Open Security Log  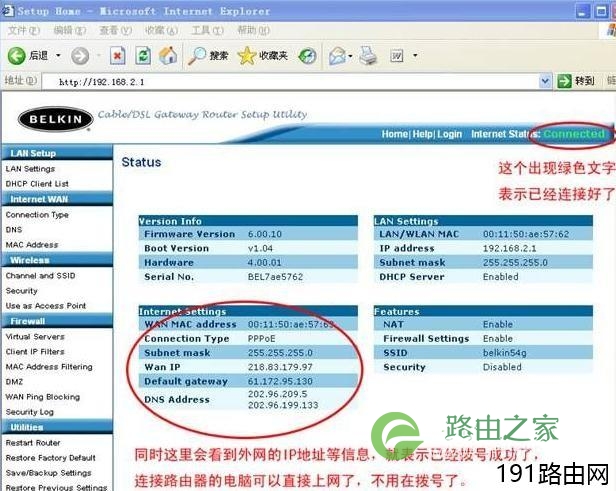pyautogui.click(x=29, y=412)
